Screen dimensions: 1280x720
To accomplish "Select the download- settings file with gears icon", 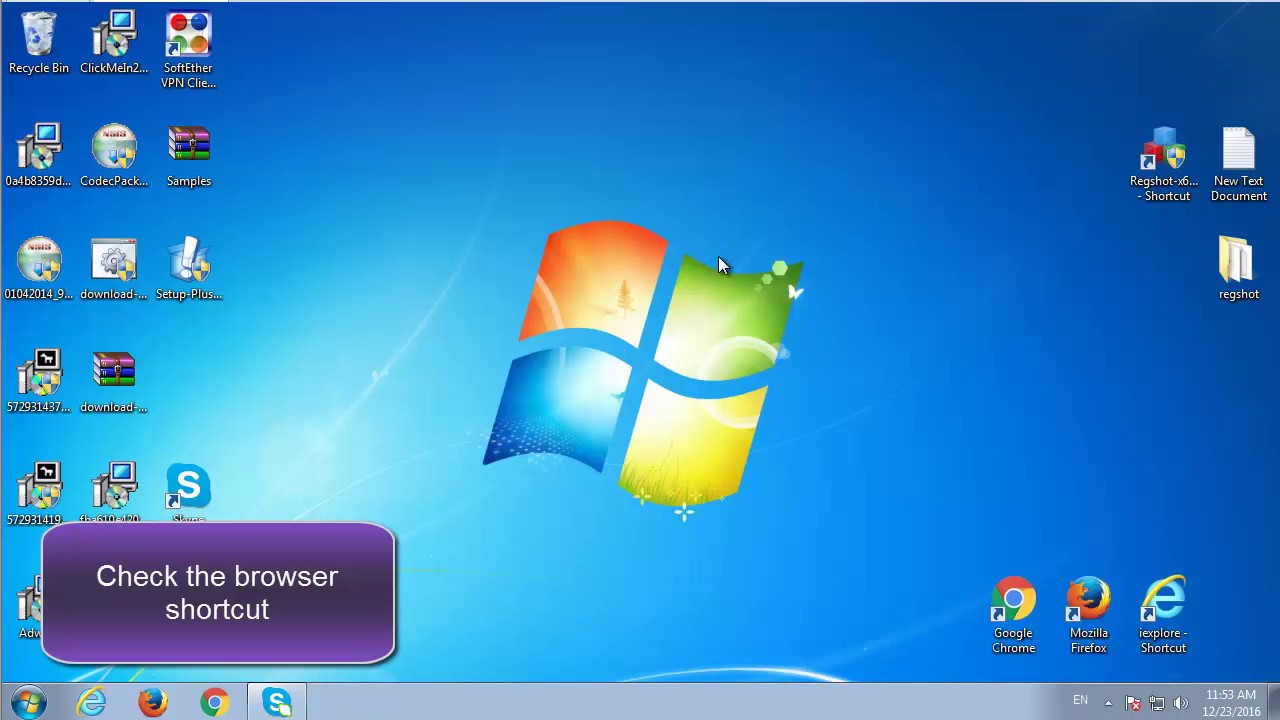I will point(114,269).
